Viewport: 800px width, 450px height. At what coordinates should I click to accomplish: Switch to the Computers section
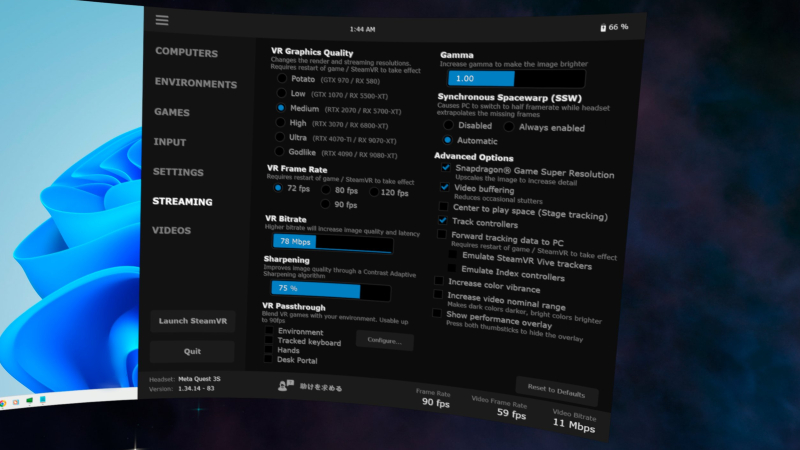click(187, 52)
